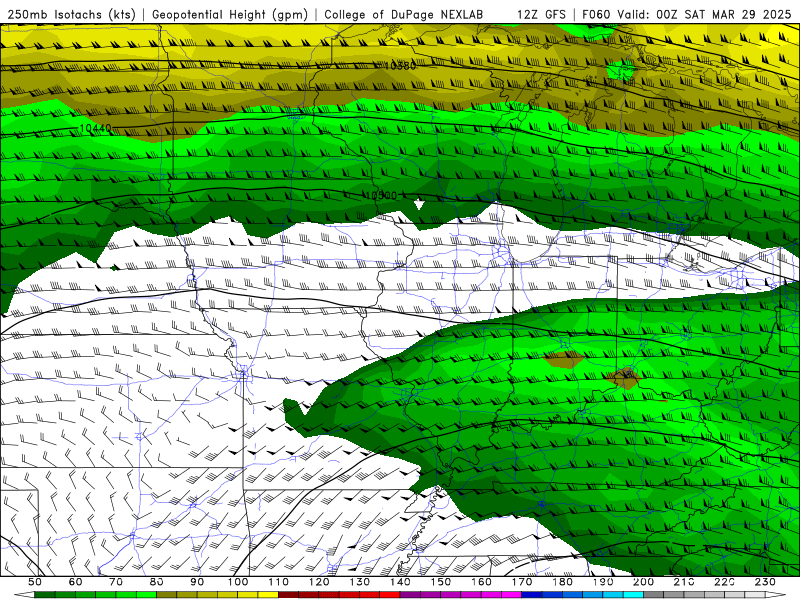Image resolution: width=800 pixels, height=600 pixels.
Task: Pick the cyan swatch left of 200
Action: [633, 595]
